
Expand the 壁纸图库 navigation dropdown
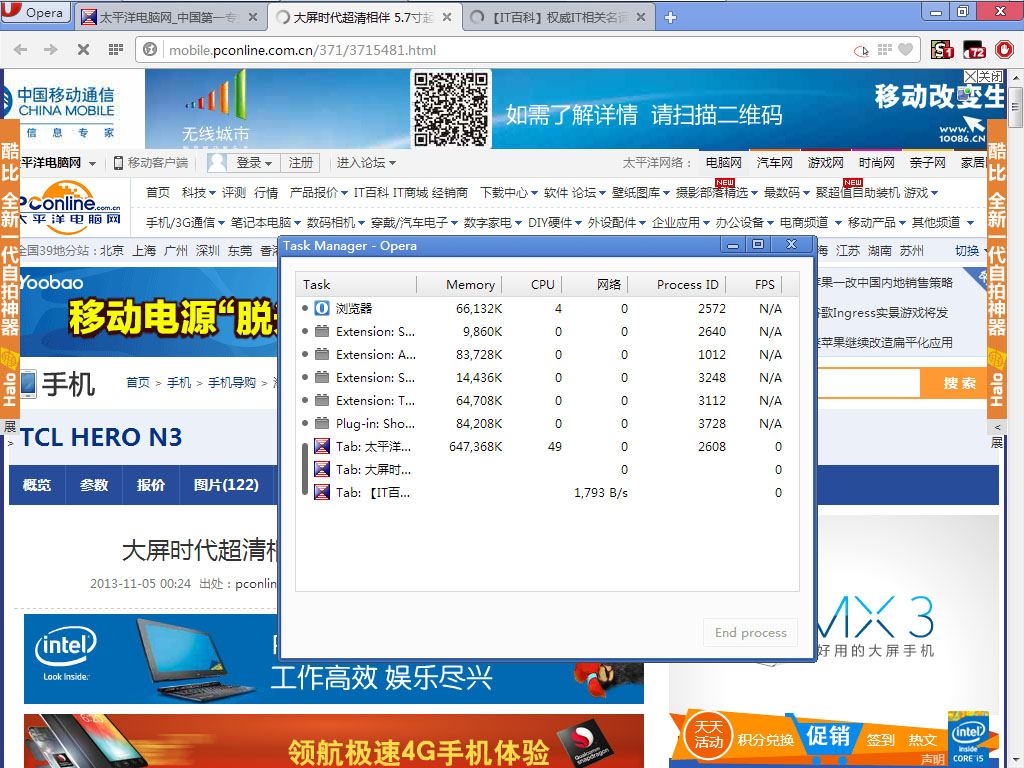point(641,193)
